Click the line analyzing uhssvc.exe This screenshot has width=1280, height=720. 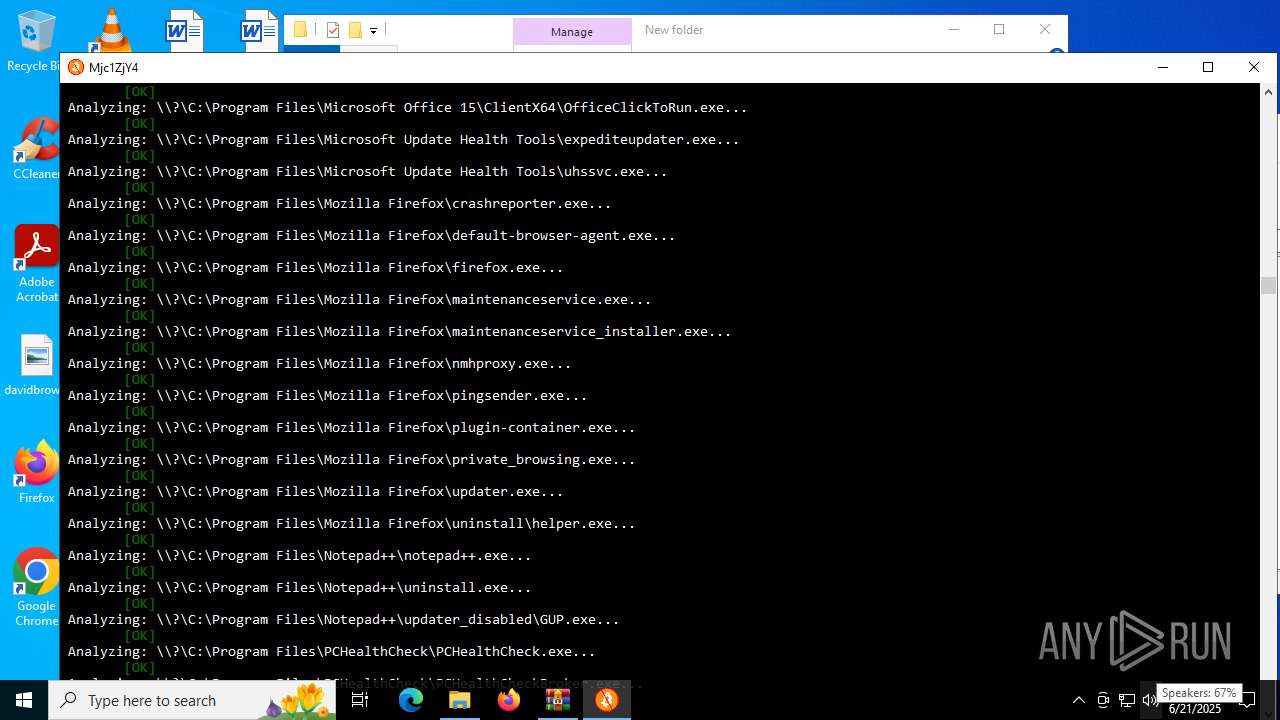coord(367,171)
